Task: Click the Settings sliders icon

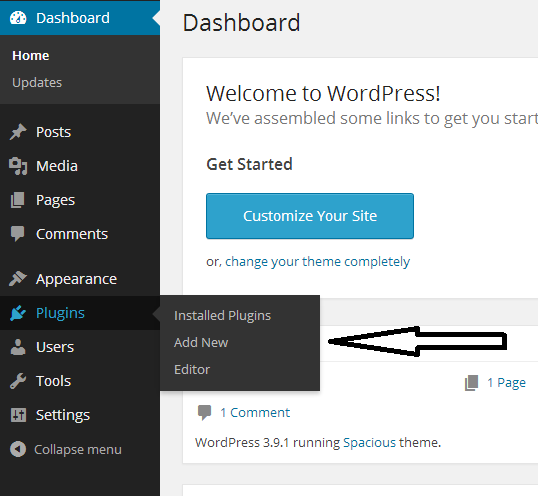Action: click(18, 415)
